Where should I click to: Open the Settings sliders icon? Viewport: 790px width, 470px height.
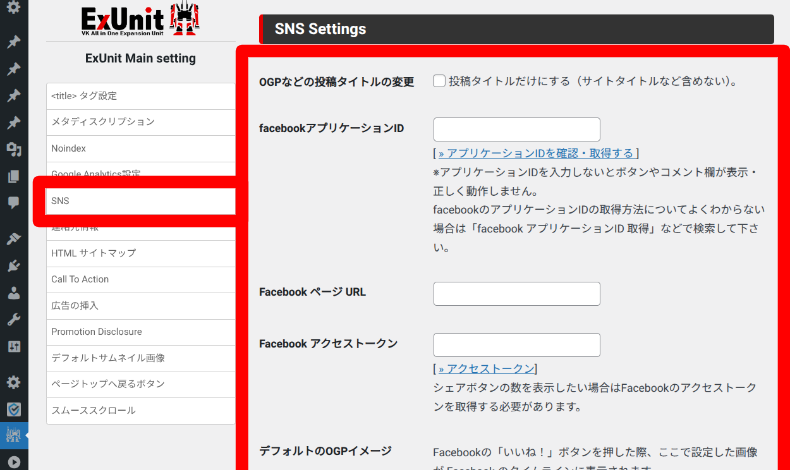14,347
